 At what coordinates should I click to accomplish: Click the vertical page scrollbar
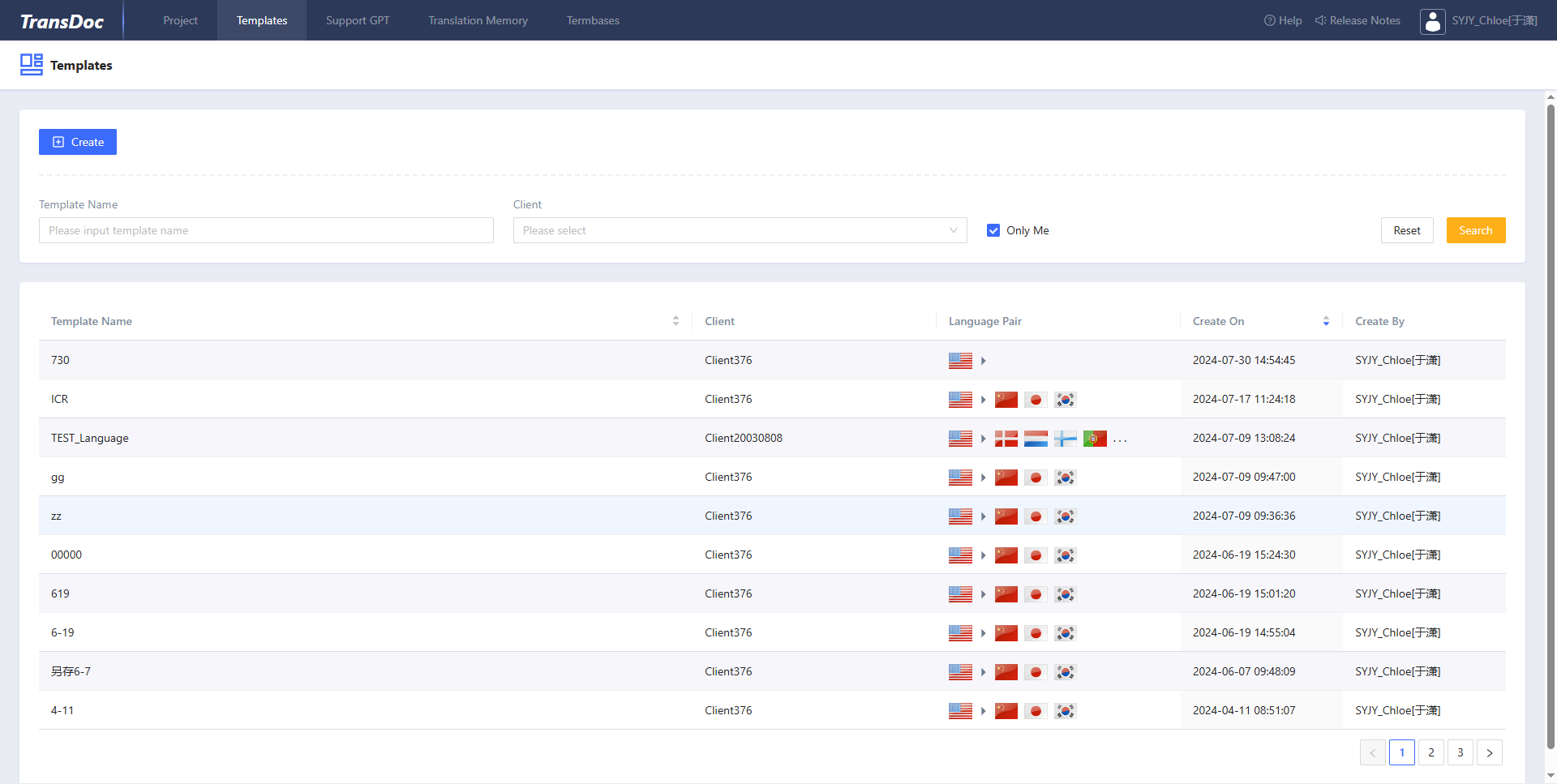(x=1551, y=427)
